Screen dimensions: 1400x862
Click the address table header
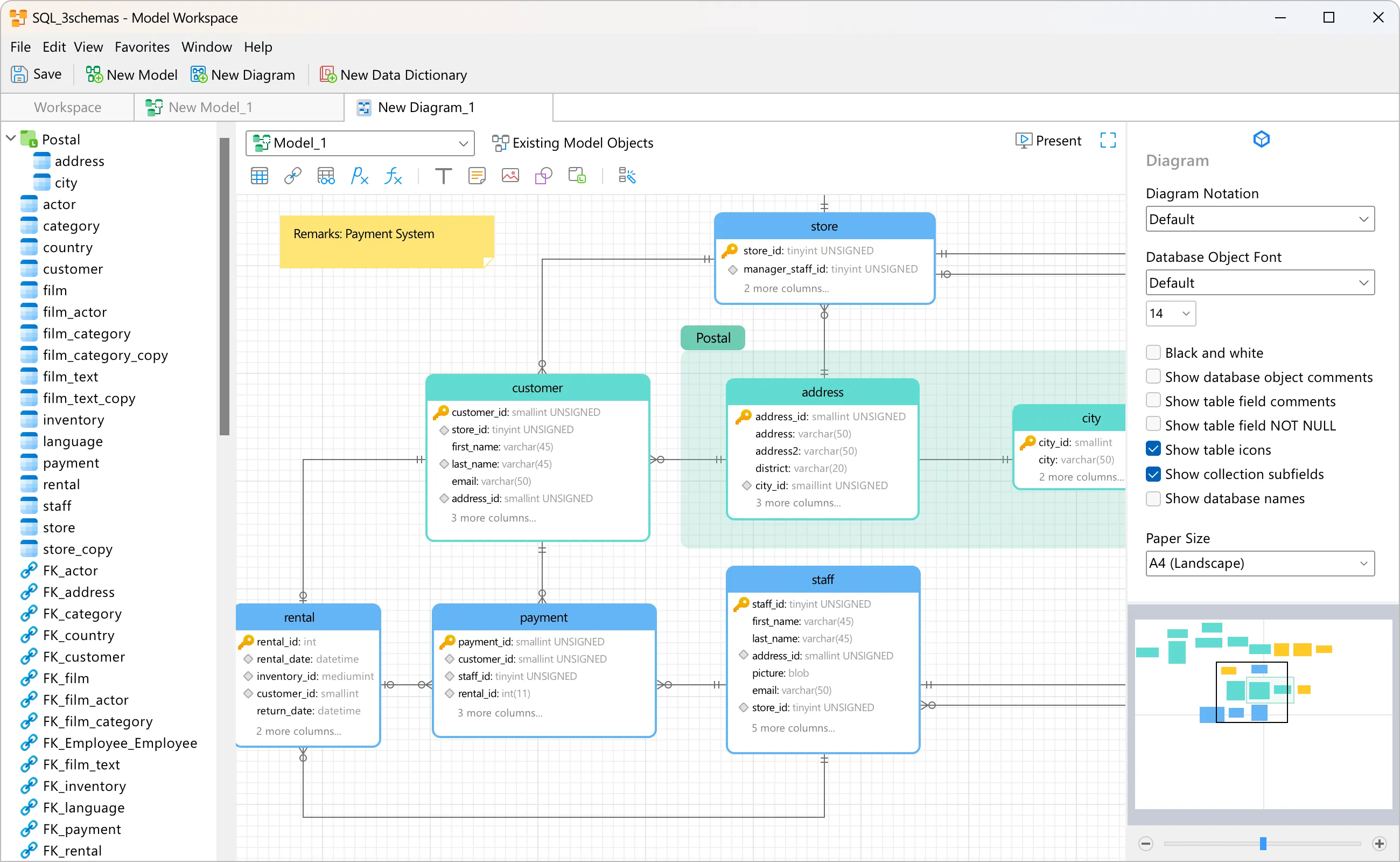coord(822,392)
